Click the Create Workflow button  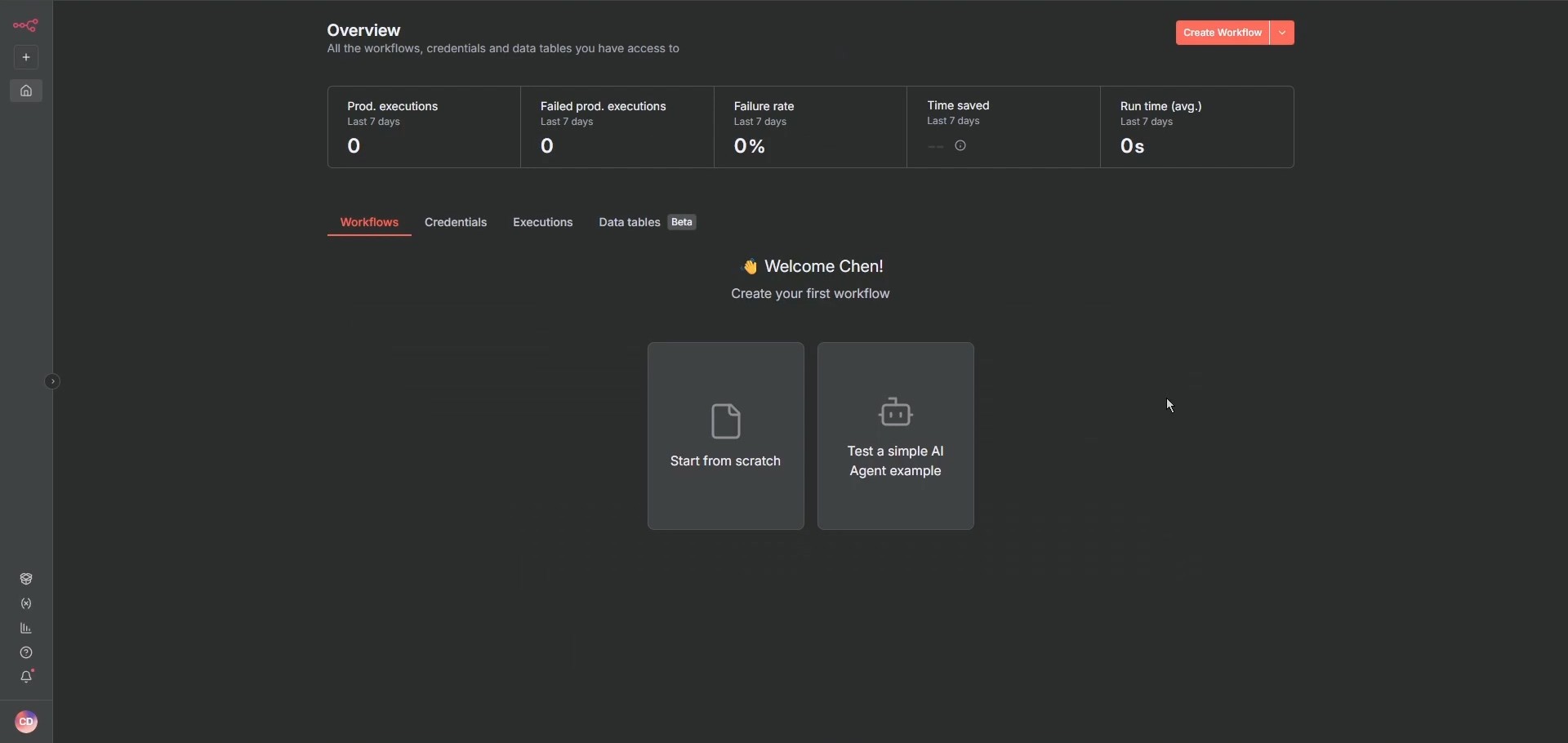pos(1222,33)
